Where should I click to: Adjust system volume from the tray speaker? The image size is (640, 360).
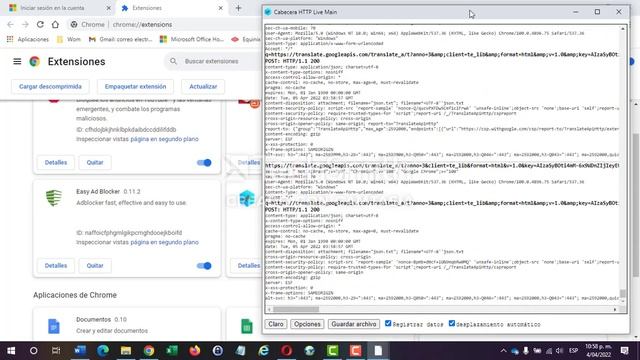(x=560, y=351)
